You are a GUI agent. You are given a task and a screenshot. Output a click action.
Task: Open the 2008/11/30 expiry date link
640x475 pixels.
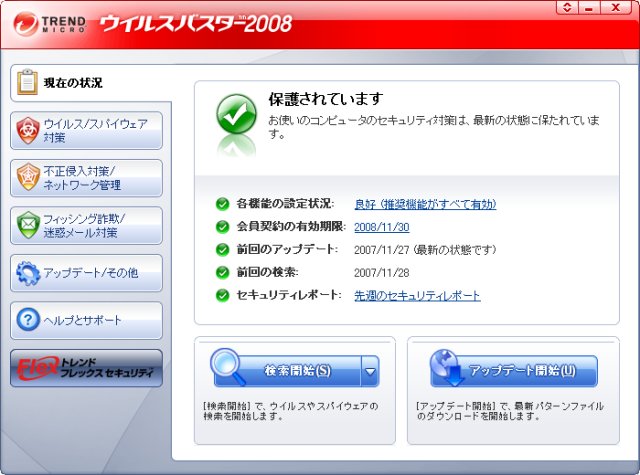tap(382, 227)
